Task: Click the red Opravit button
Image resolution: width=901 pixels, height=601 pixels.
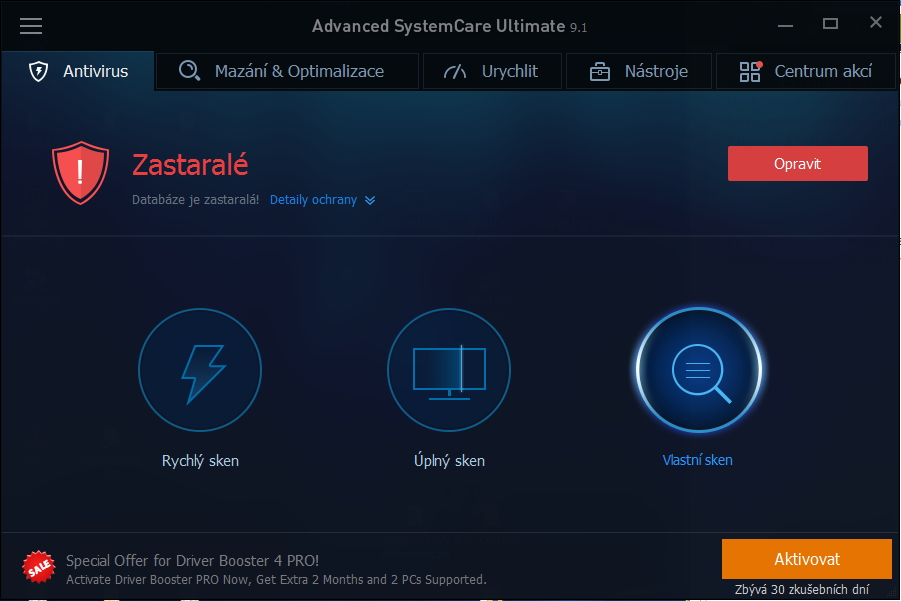Action: (x=798, y=164)
